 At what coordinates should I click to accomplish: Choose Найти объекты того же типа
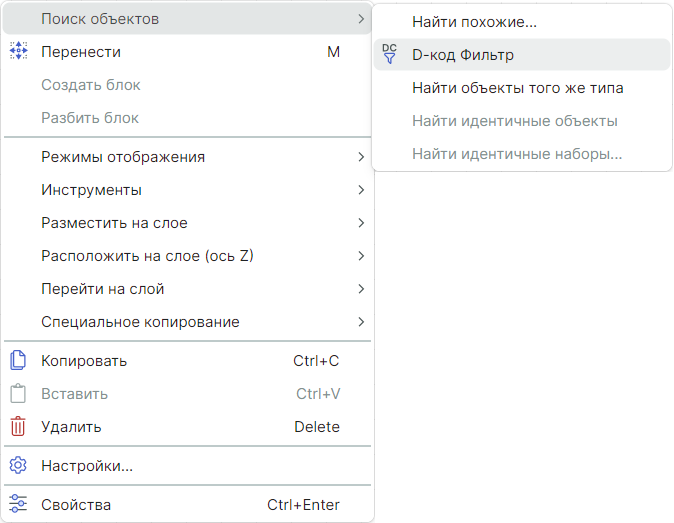[517, 88]
